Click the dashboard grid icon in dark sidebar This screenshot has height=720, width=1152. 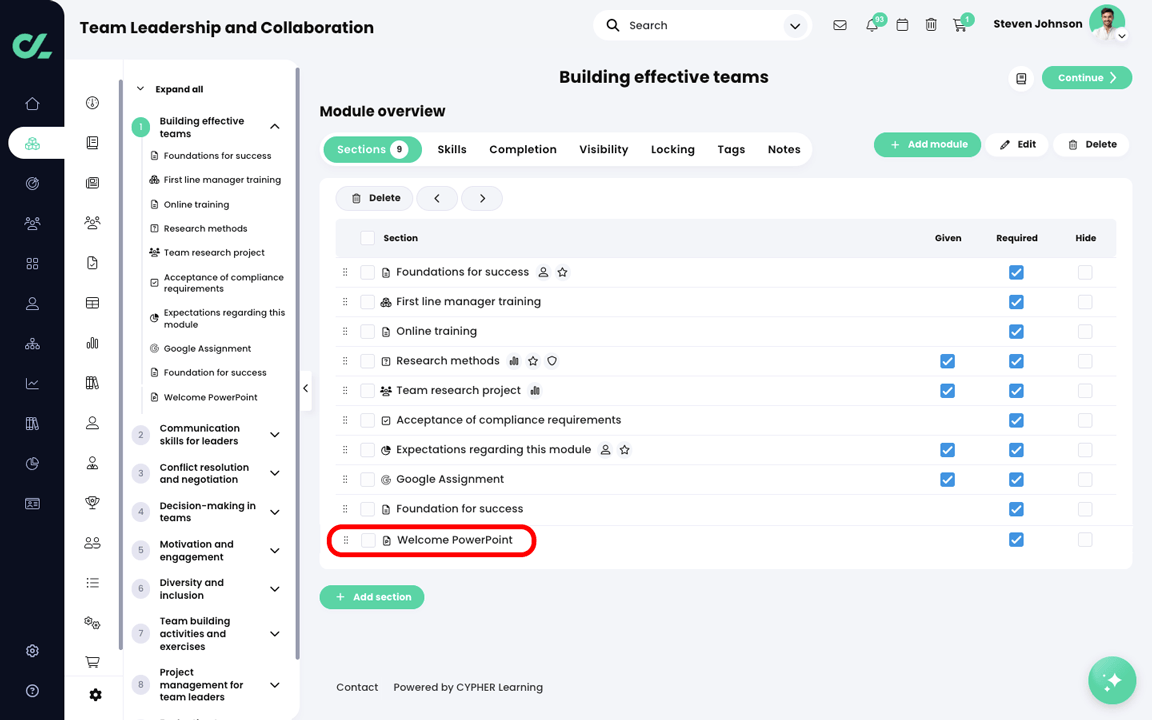[x=32, y=263]
